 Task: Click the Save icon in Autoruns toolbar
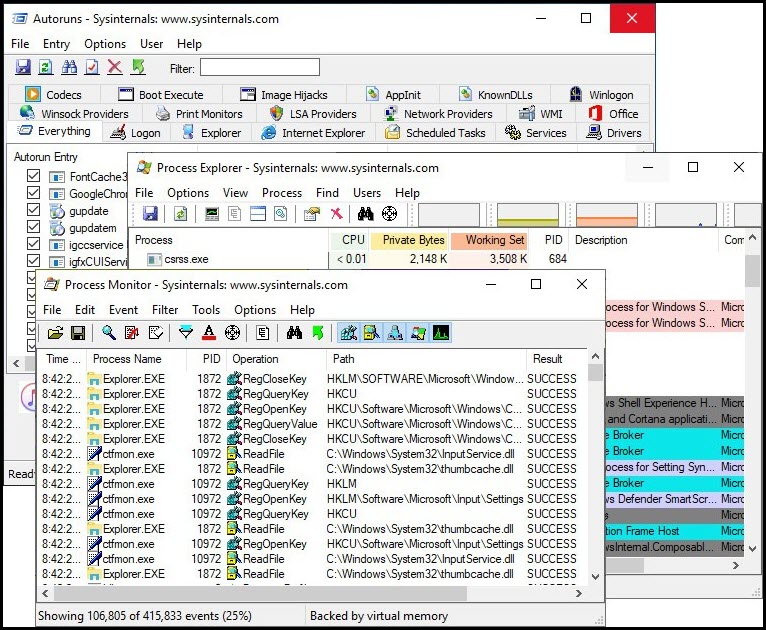(22, 67)
